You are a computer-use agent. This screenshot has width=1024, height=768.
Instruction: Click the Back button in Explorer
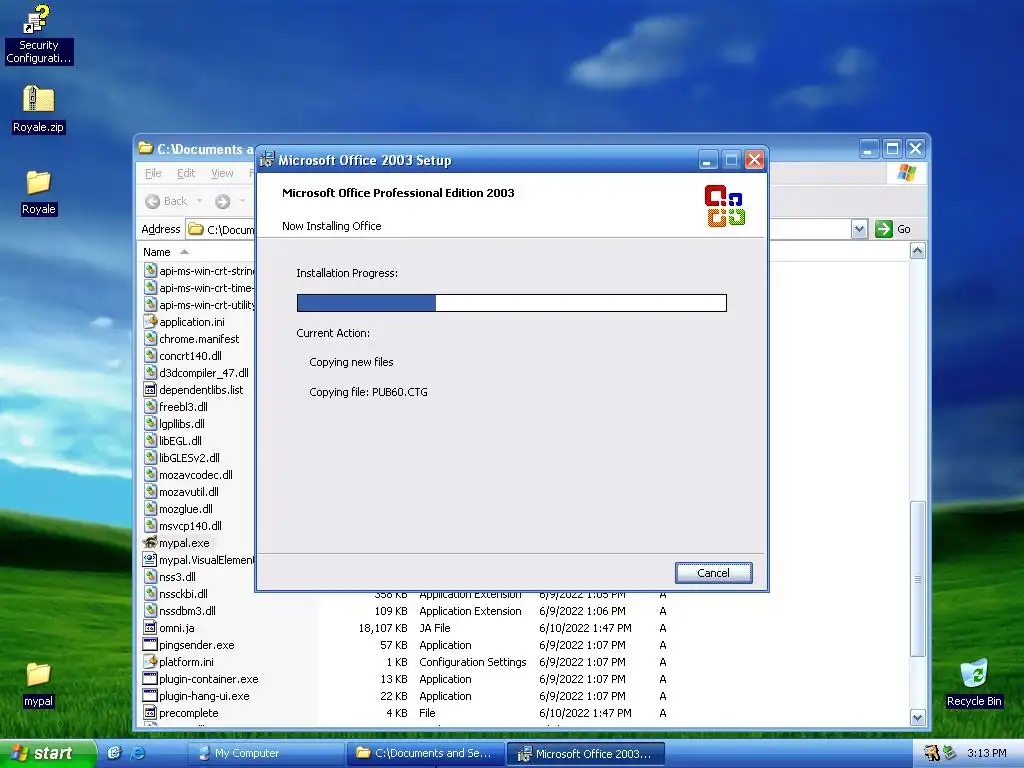167,201
